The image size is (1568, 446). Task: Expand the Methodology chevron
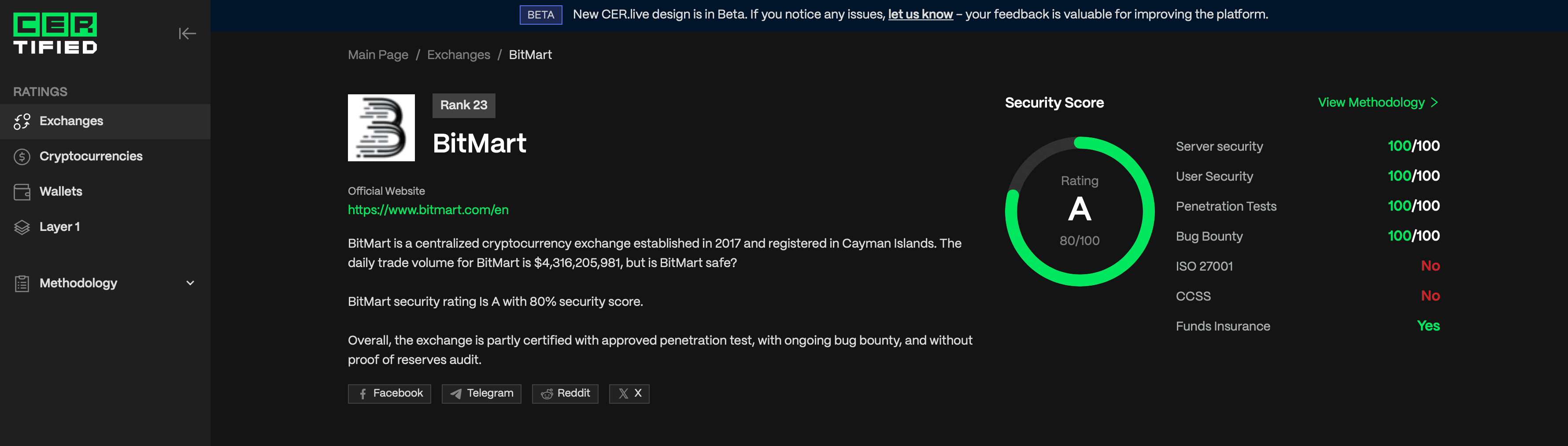(190, 283)
